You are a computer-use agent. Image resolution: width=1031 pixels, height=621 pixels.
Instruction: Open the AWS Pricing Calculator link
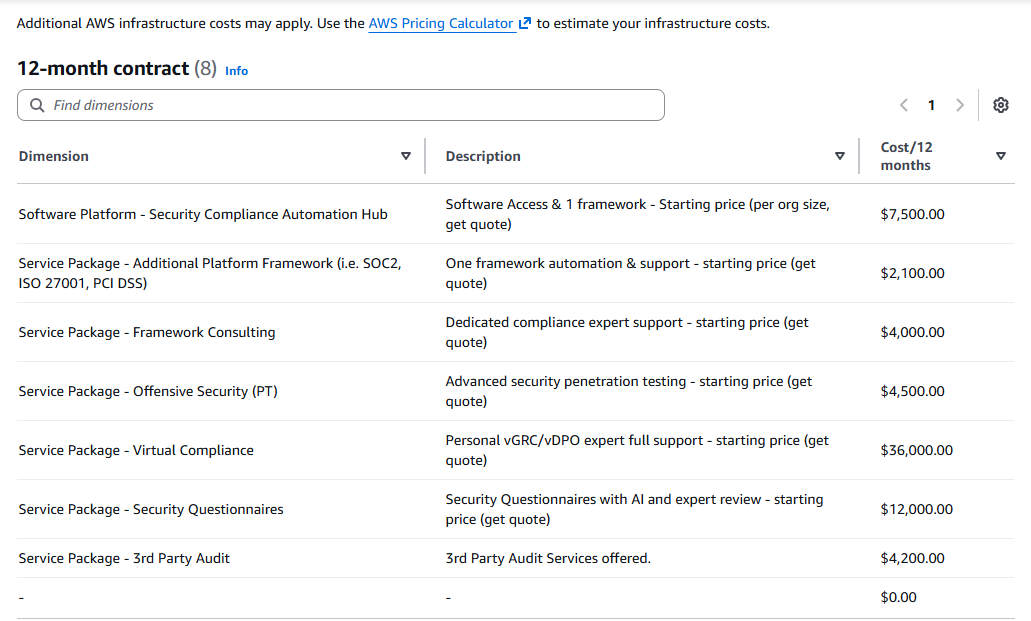pyautogui.click(x=441, y=23)
